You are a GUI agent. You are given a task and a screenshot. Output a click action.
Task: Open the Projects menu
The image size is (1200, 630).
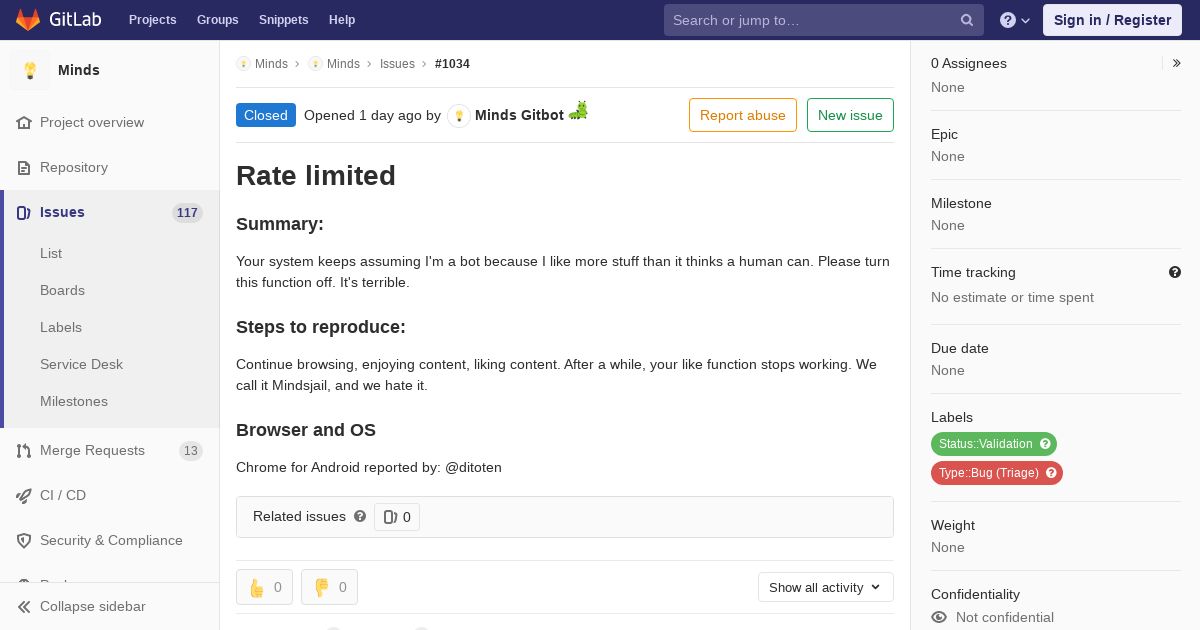pyautogui.click(x=152, y=20)
